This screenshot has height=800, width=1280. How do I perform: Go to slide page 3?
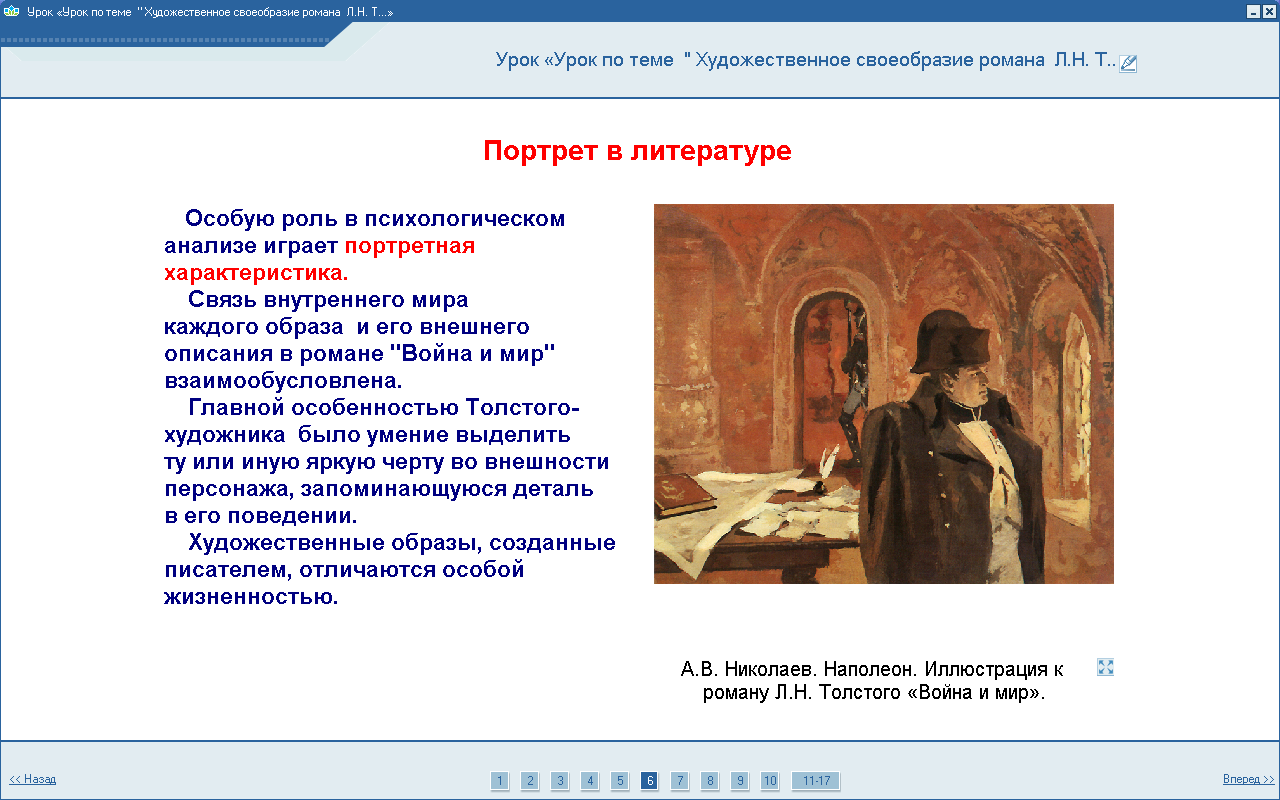[560, 781]
